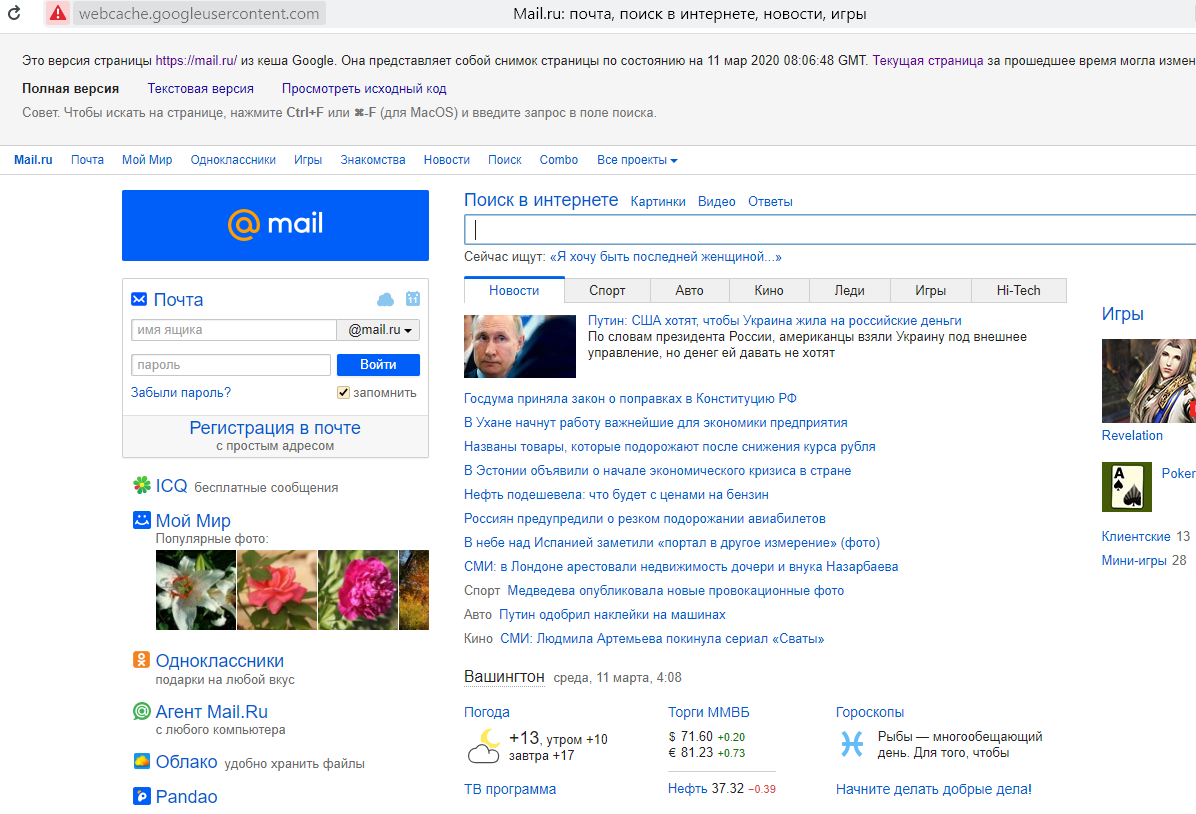Click the Облако cloud icon
Viewport: 1196px width, 814px height.
point(142,761)
